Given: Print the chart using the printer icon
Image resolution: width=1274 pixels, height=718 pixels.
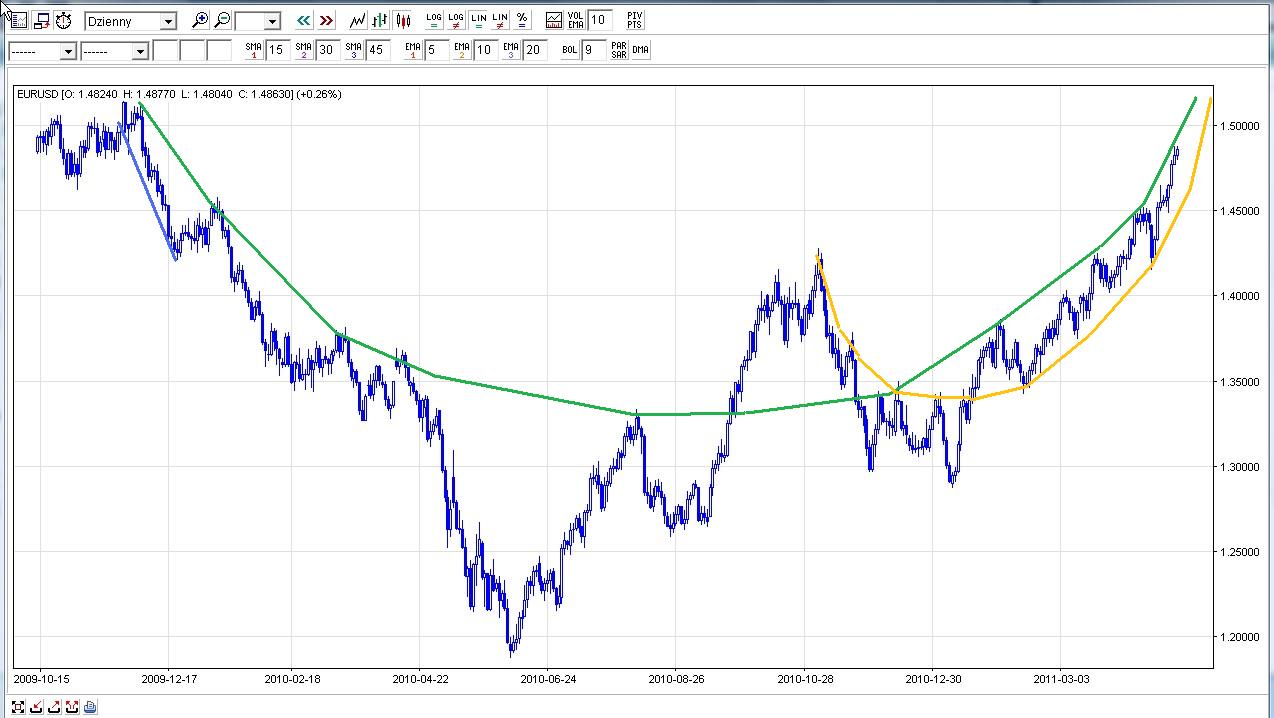Looking at the screenshot, I should (90, 707).
